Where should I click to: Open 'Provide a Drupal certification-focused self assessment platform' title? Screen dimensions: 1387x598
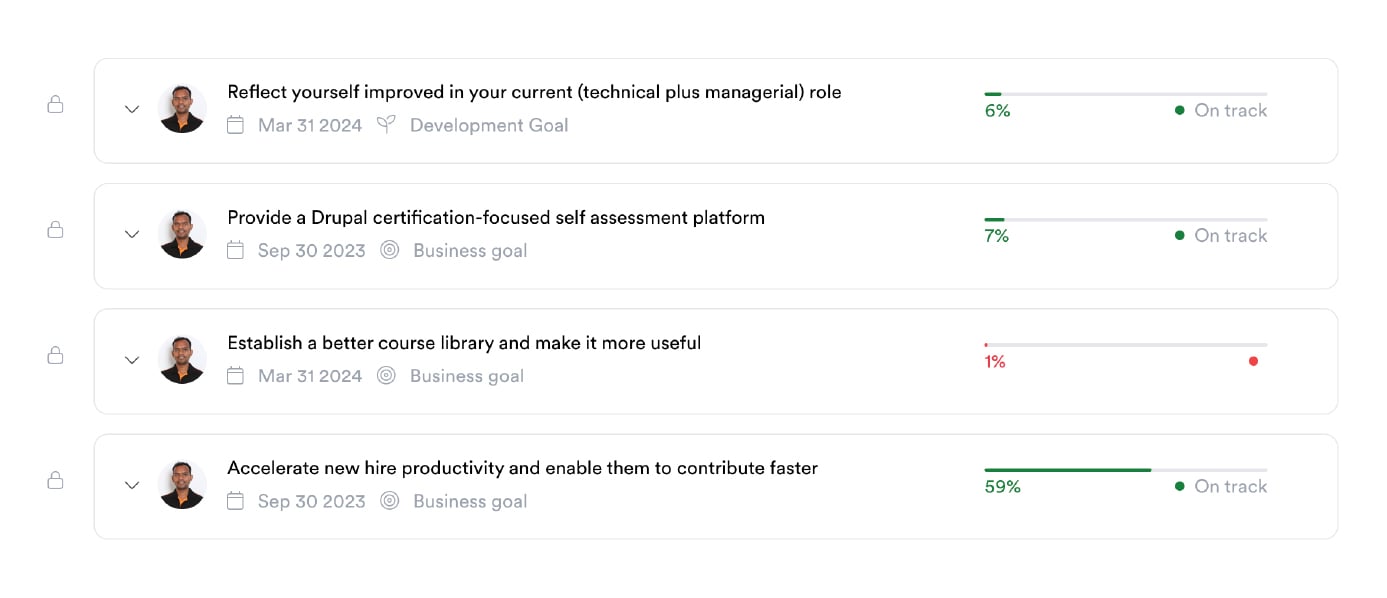pyautogui.click(x=496, y=217)
